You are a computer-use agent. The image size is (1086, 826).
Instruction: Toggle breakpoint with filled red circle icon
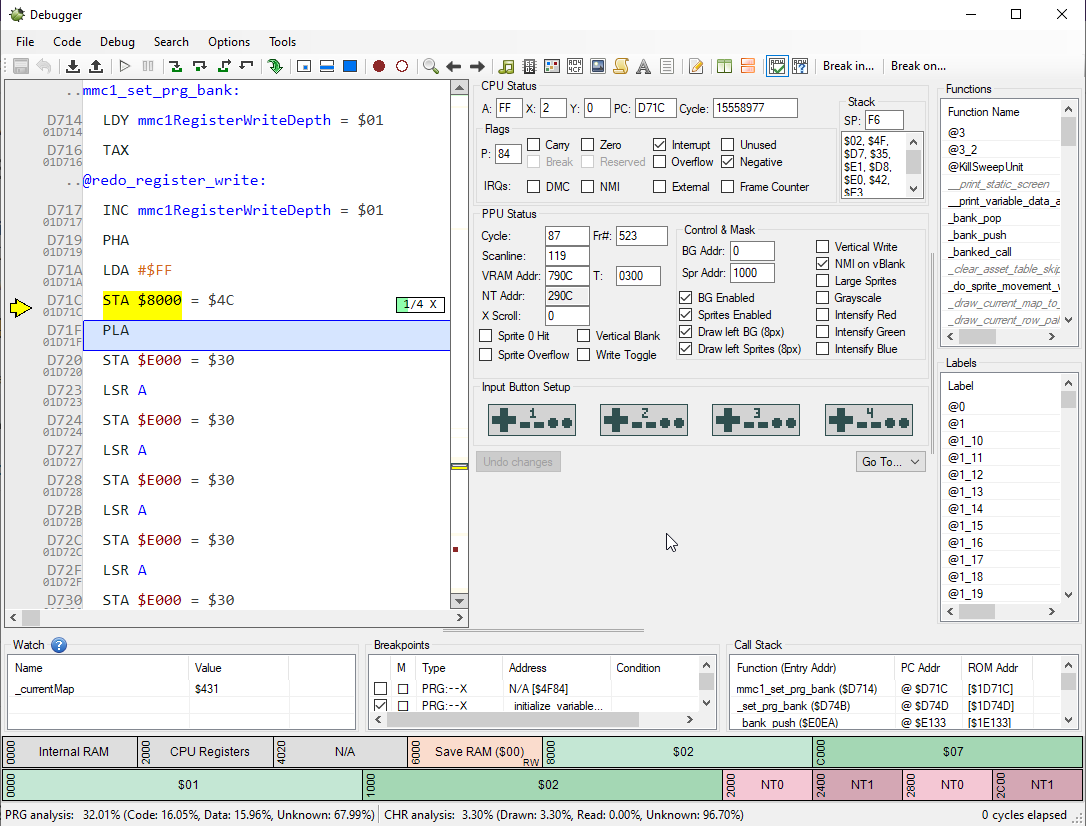point(379,66)
